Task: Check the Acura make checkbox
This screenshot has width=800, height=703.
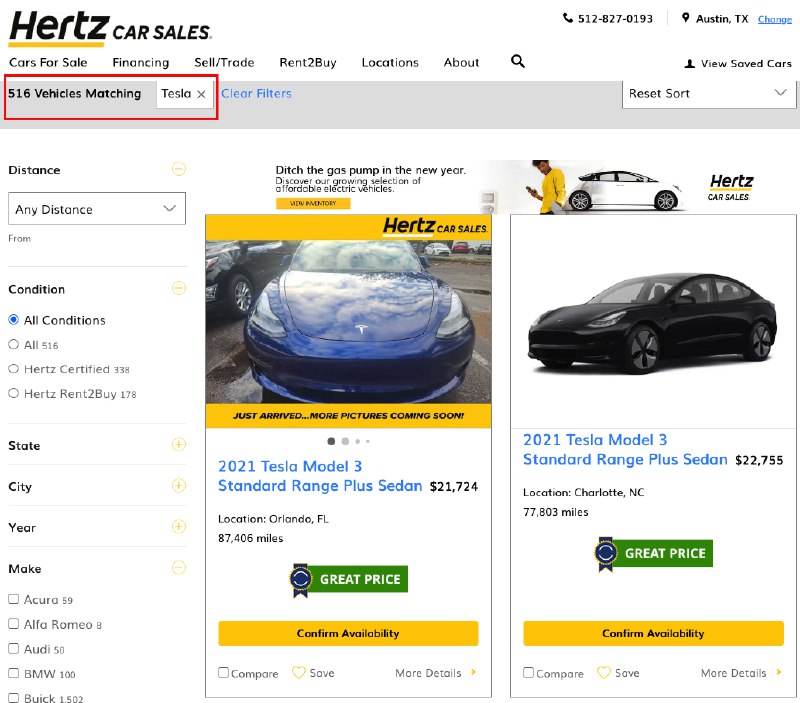Action: tap(14, 599)
